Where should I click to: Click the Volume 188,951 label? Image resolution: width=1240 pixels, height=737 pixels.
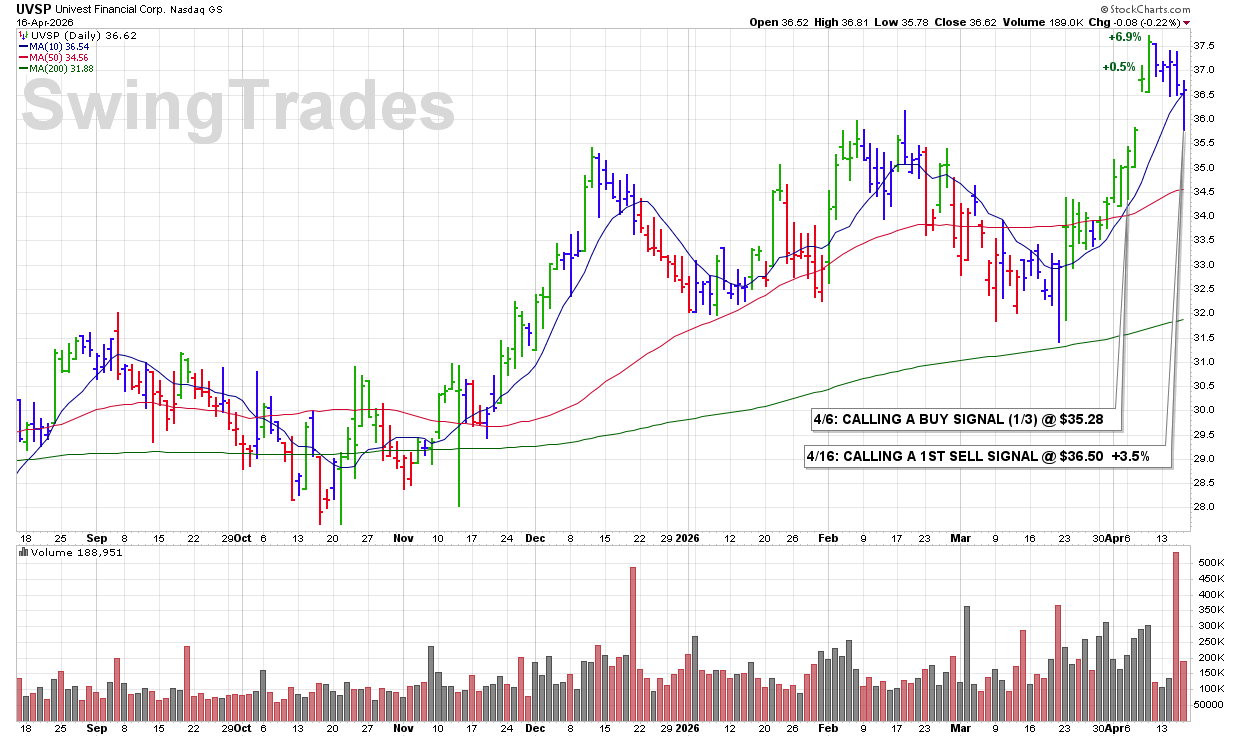[x=77, y=552]
